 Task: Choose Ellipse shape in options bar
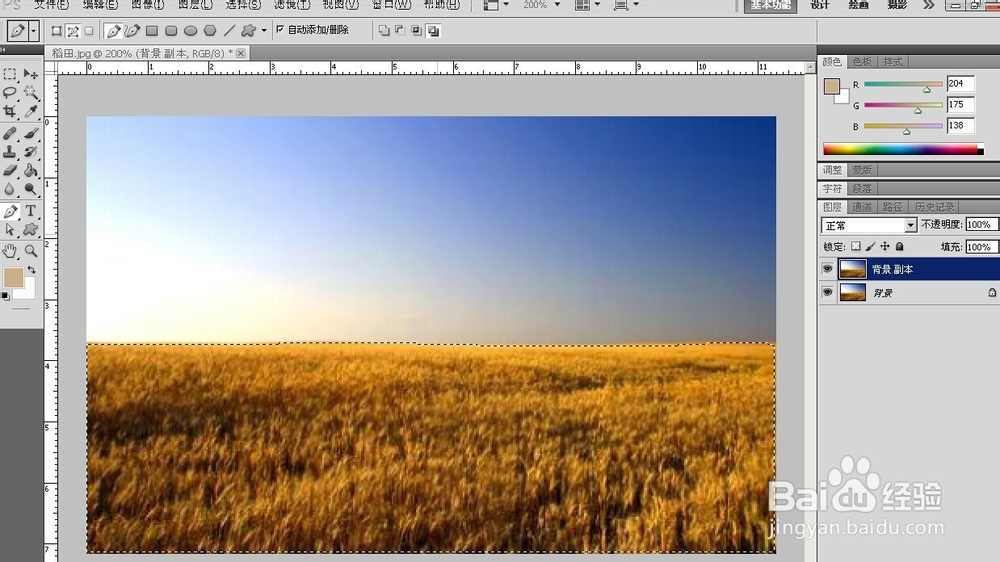coord(190,31)
